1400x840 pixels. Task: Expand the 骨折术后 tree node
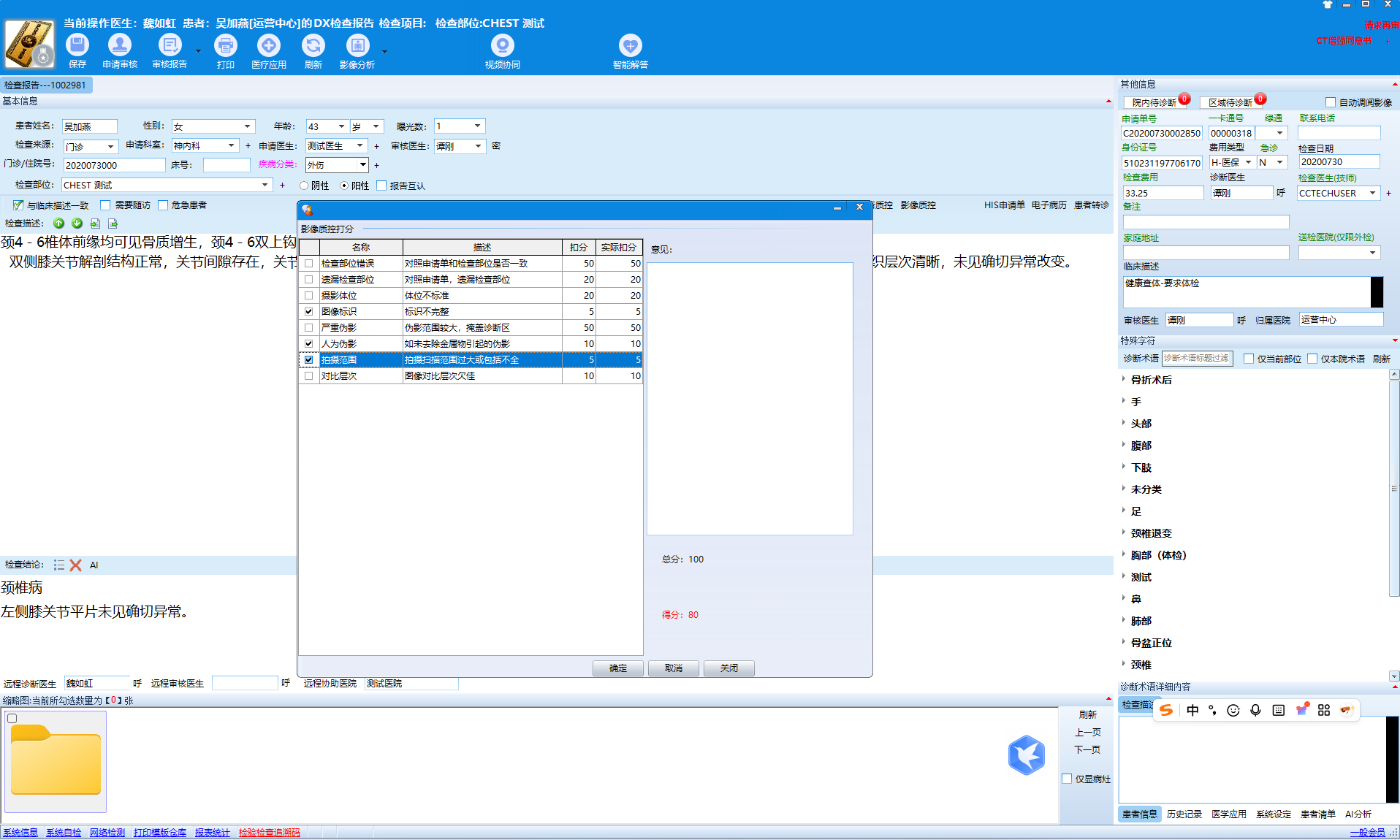click(1124, 379)
